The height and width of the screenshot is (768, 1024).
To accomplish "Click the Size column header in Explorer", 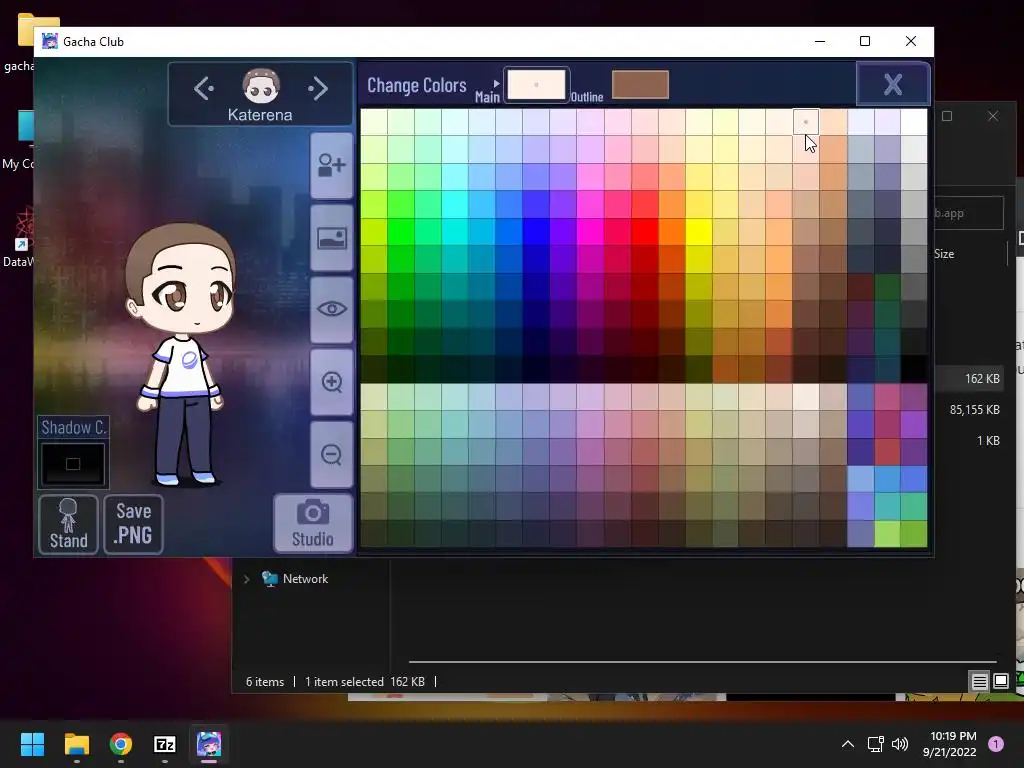I will pos(944,254).
